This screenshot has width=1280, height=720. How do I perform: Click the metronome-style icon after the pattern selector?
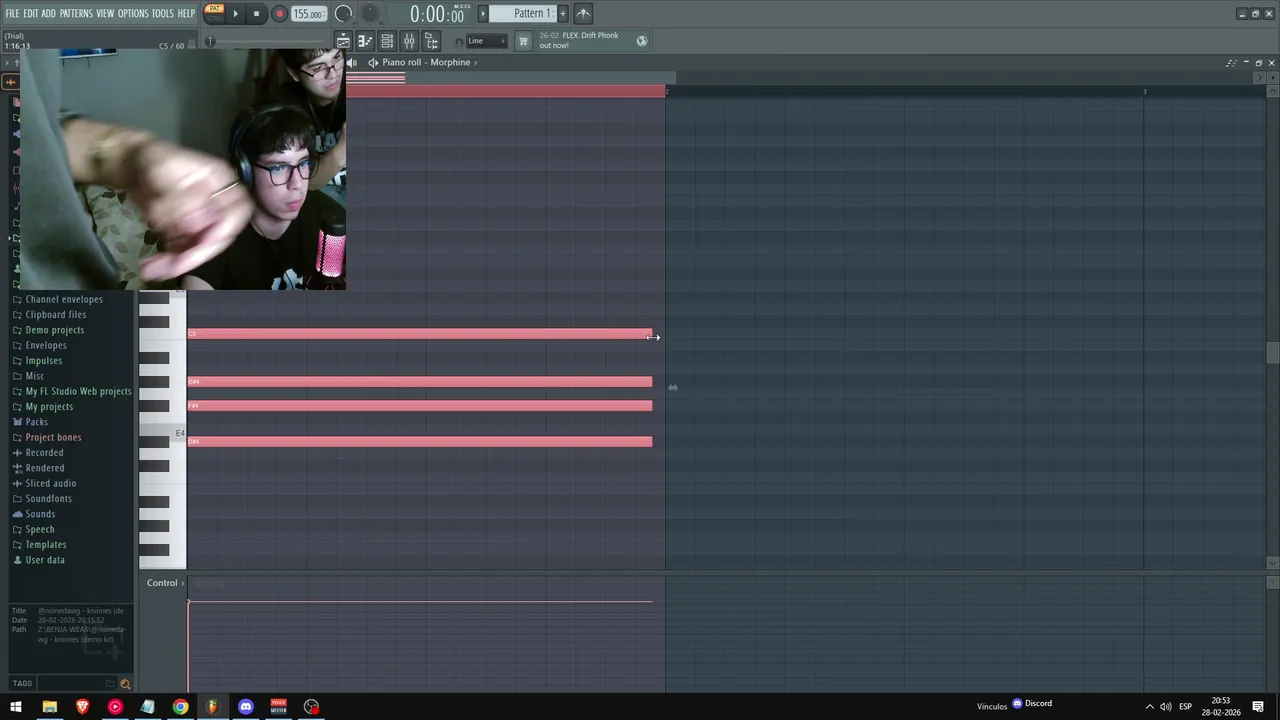(583, 13)
